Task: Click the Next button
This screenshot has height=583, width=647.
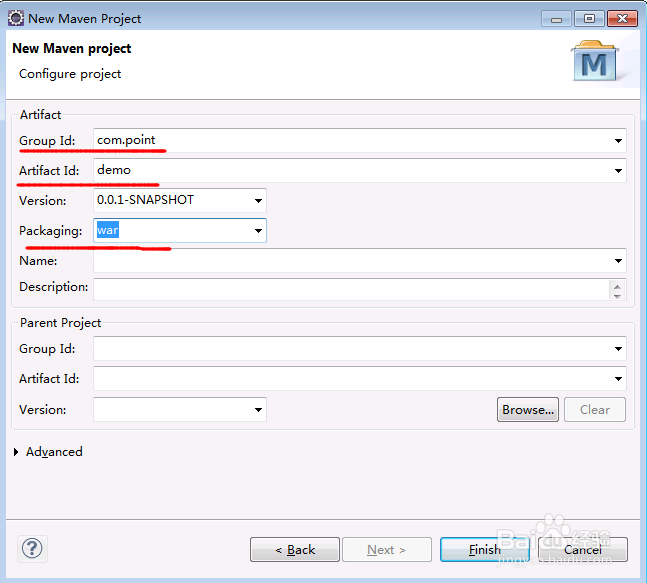Action: tap(387, 550)
